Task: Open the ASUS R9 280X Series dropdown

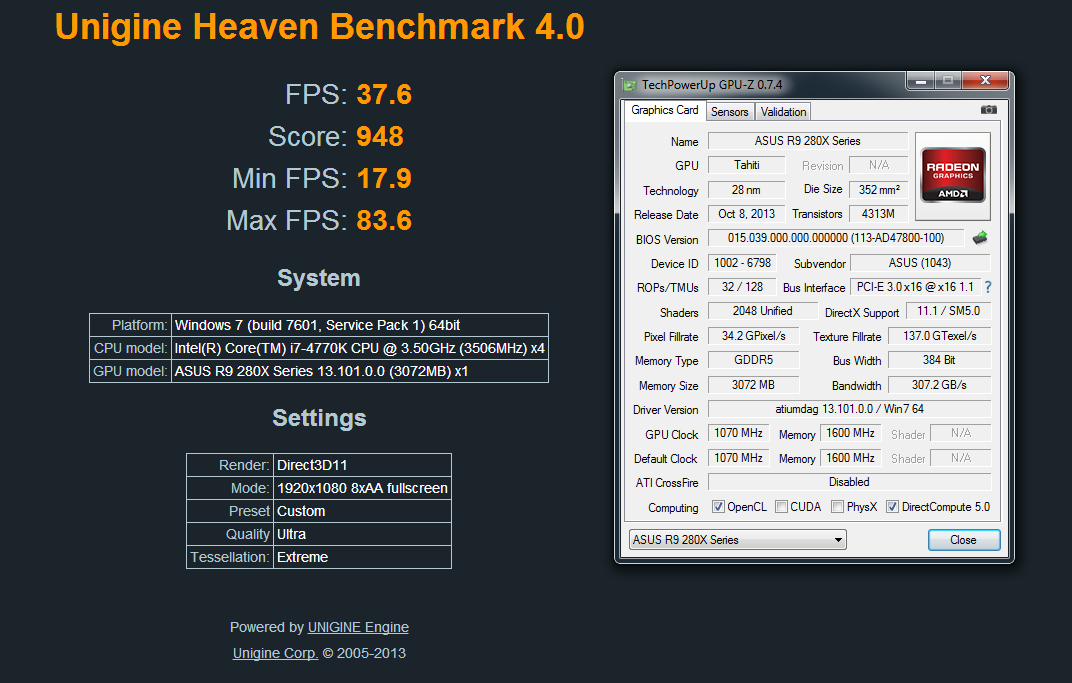Action: pyautogui.click(x=738, y=539)
